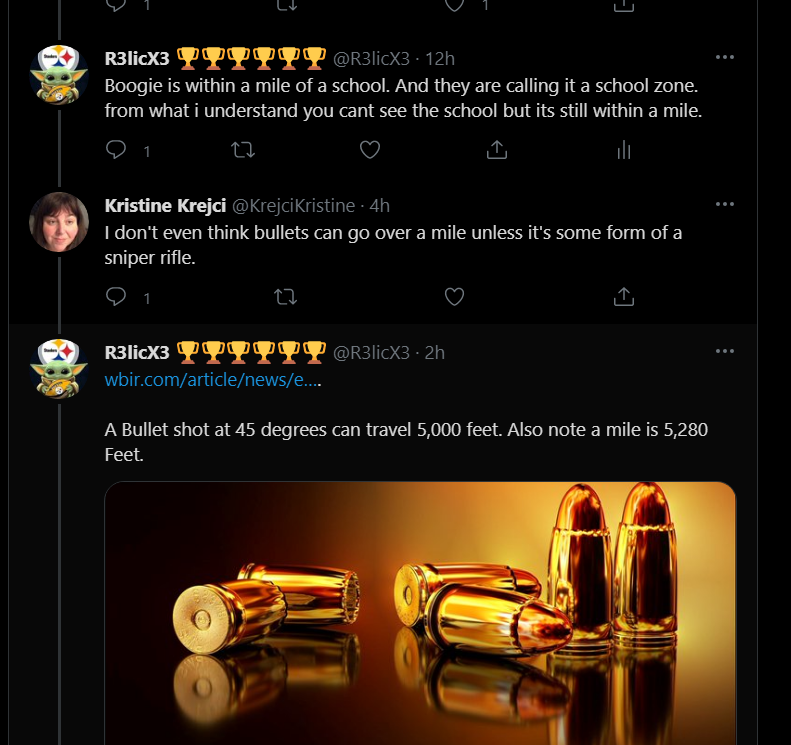Reply to Kristine Krejci's sniper rifle tweet
This screenshot has height=745, width=791.
click(116, 296)
